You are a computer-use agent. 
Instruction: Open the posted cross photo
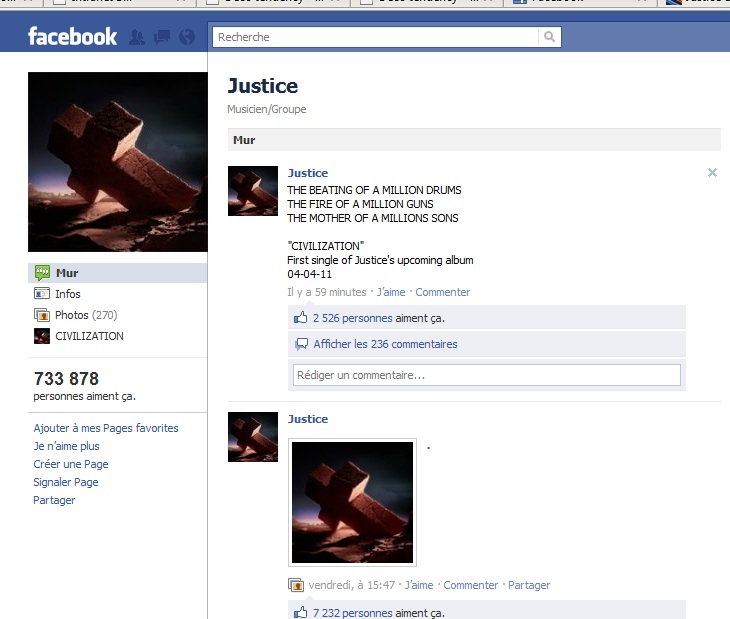point(352,502)
